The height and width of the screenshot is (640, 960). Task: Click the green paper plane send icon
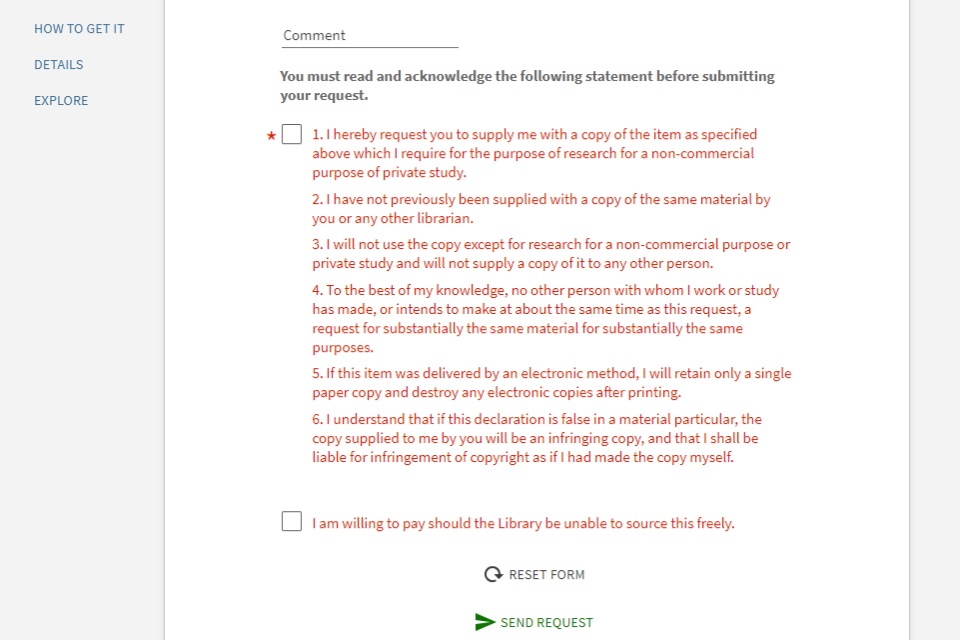click(x=485, y=622)
